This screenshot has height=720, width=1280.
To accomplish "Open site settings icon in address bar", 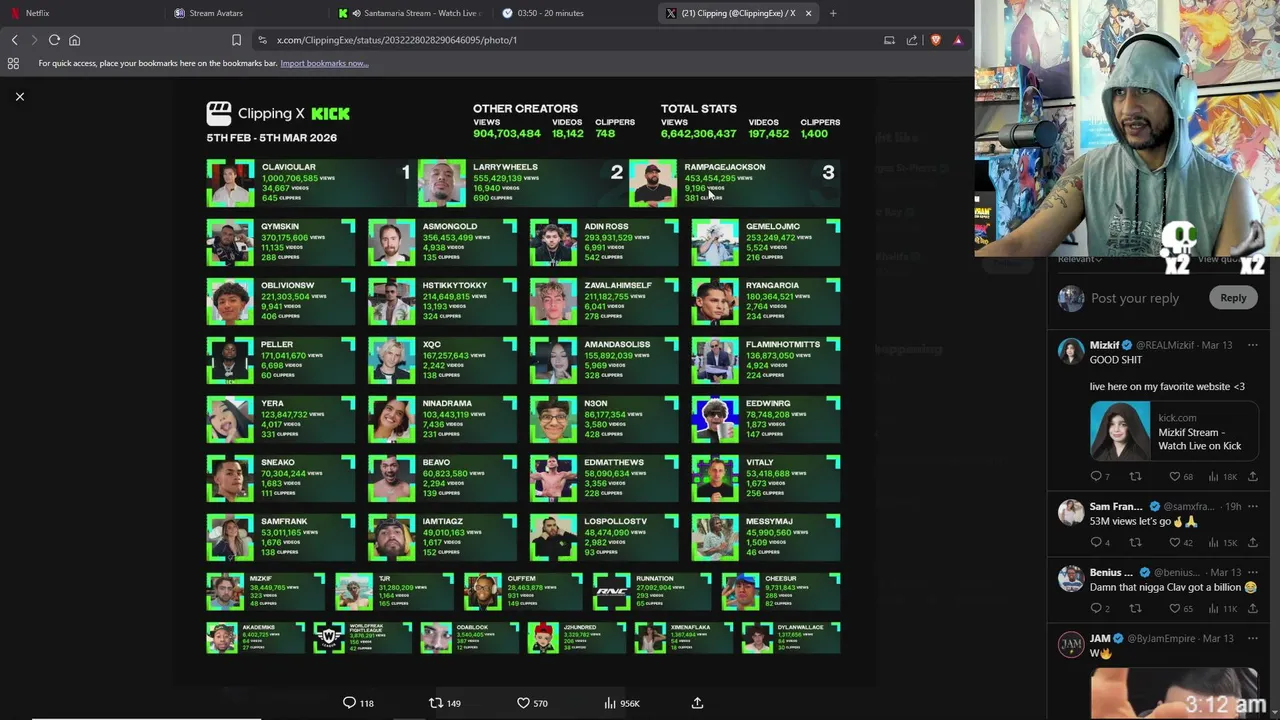I will coord(262,40).
